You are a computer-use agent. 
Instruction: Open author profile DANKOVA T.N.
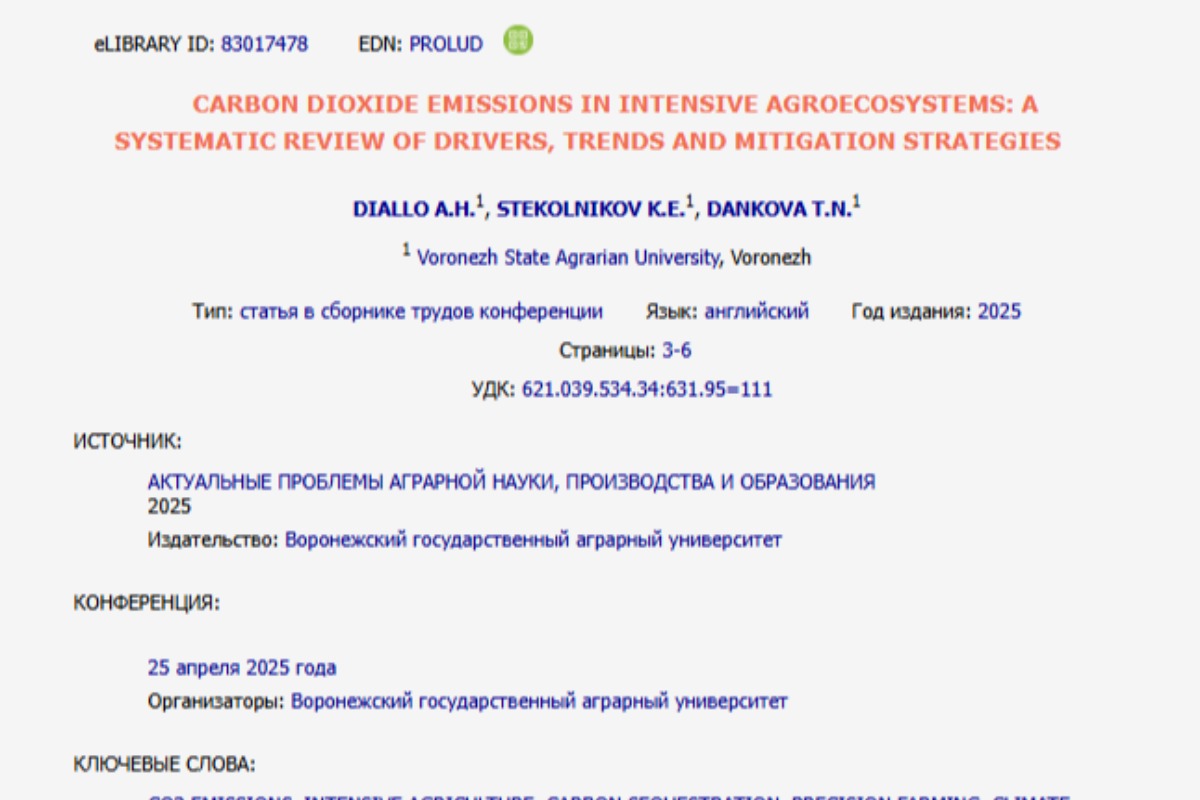pyautogui.click(x=781, y=208)
